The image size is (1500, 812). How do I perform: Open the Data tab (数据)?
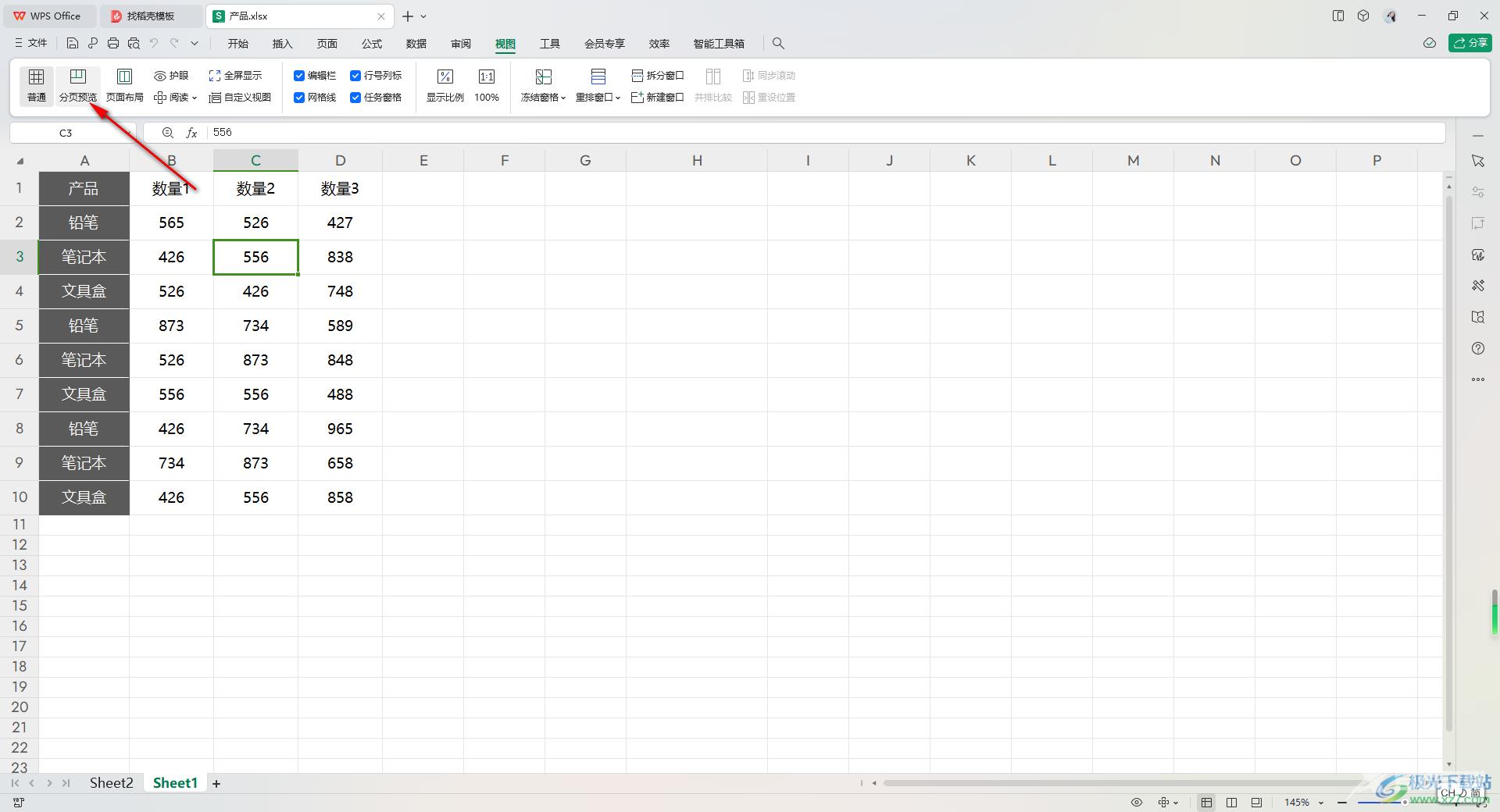click(x=416, y=44)
